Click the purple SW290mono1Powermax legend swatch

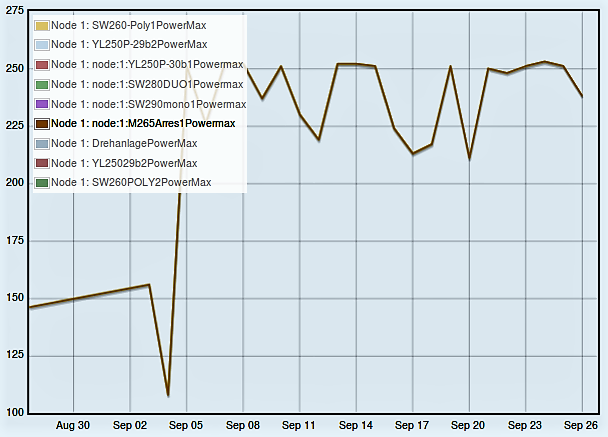click(41, 104)
